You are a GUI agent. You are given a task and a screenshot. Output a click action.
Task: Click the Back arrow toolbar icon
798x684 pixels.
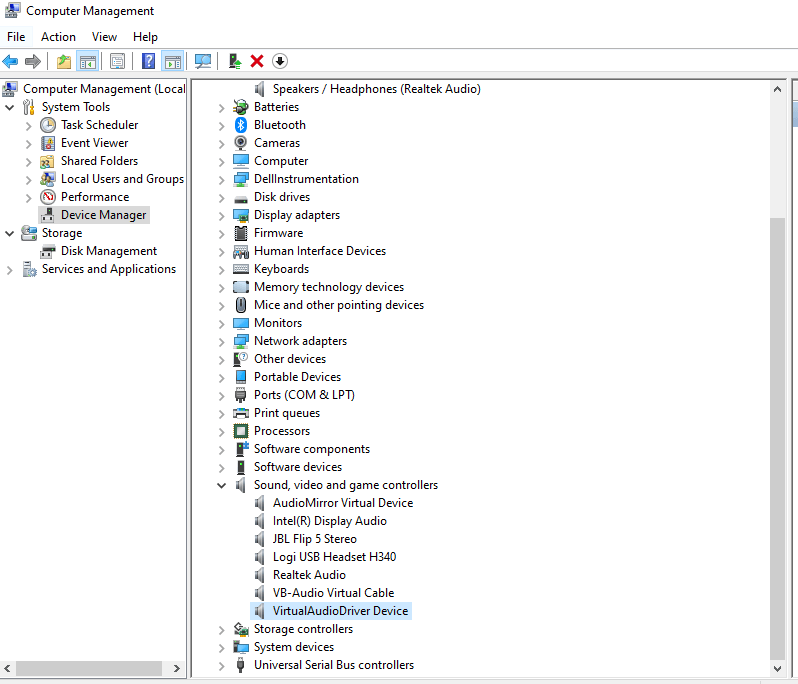point(10,62)
